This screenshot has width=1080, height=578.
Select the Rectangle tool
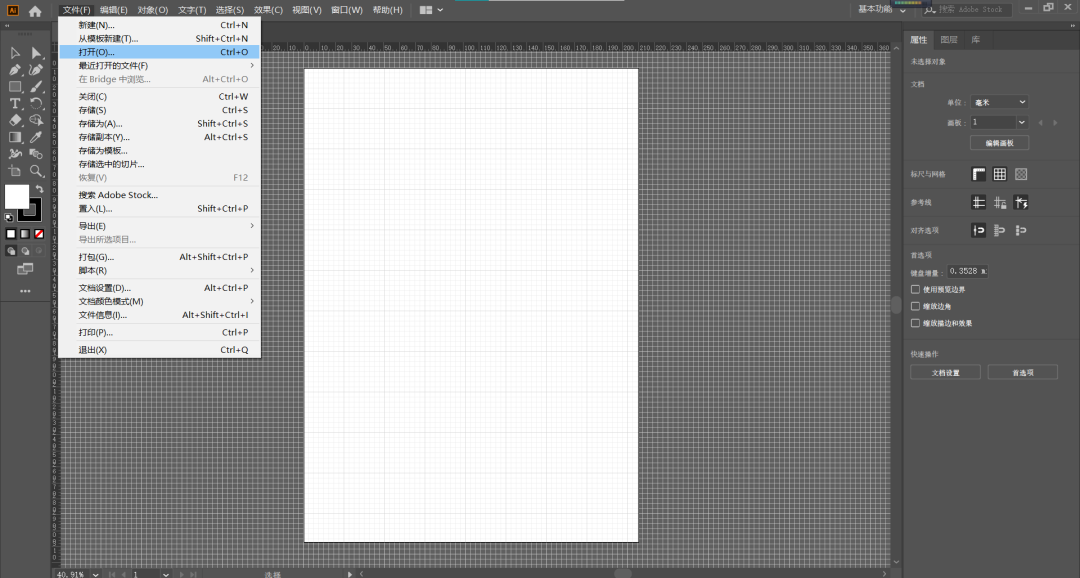tap(14, 87)
